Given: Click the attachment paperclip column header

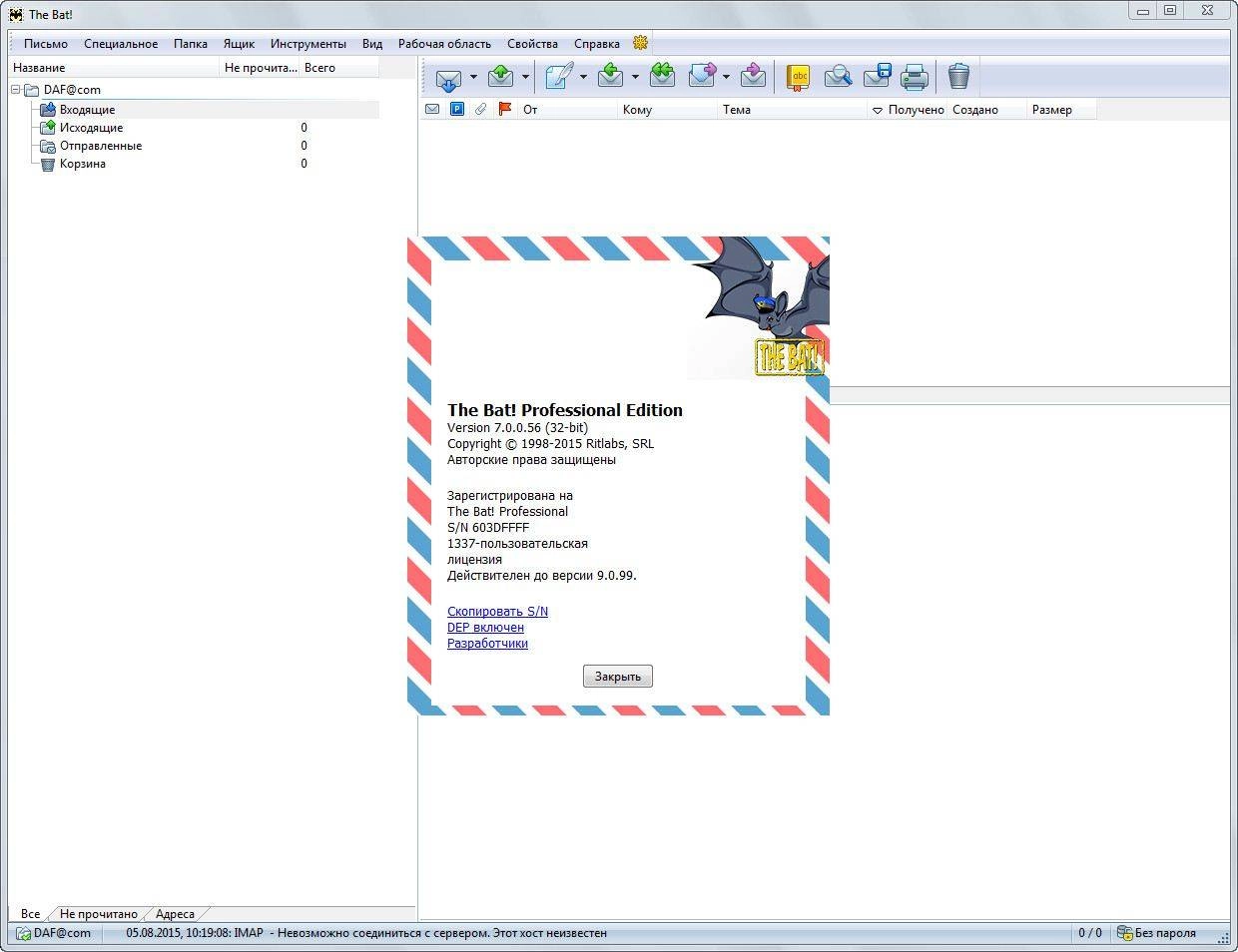Looking at the screenshot, I should (480, 110).
